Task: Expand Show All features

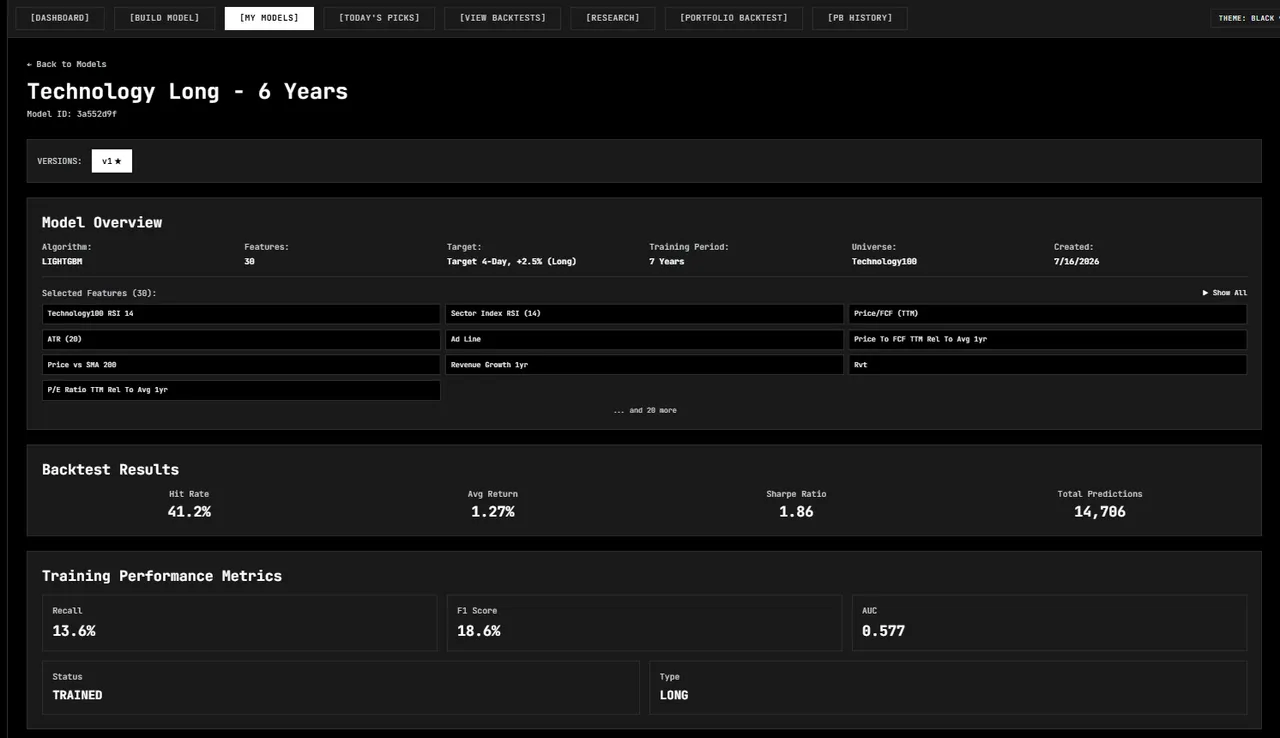Action: pos(1225,293)
